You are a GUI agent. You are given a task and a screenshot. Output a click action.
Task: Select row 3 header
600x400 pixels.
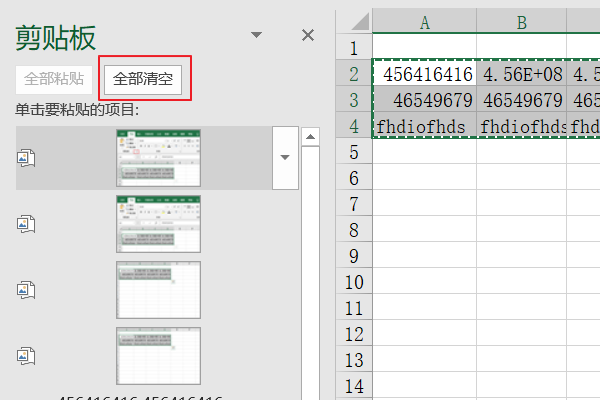pos(354,99)
